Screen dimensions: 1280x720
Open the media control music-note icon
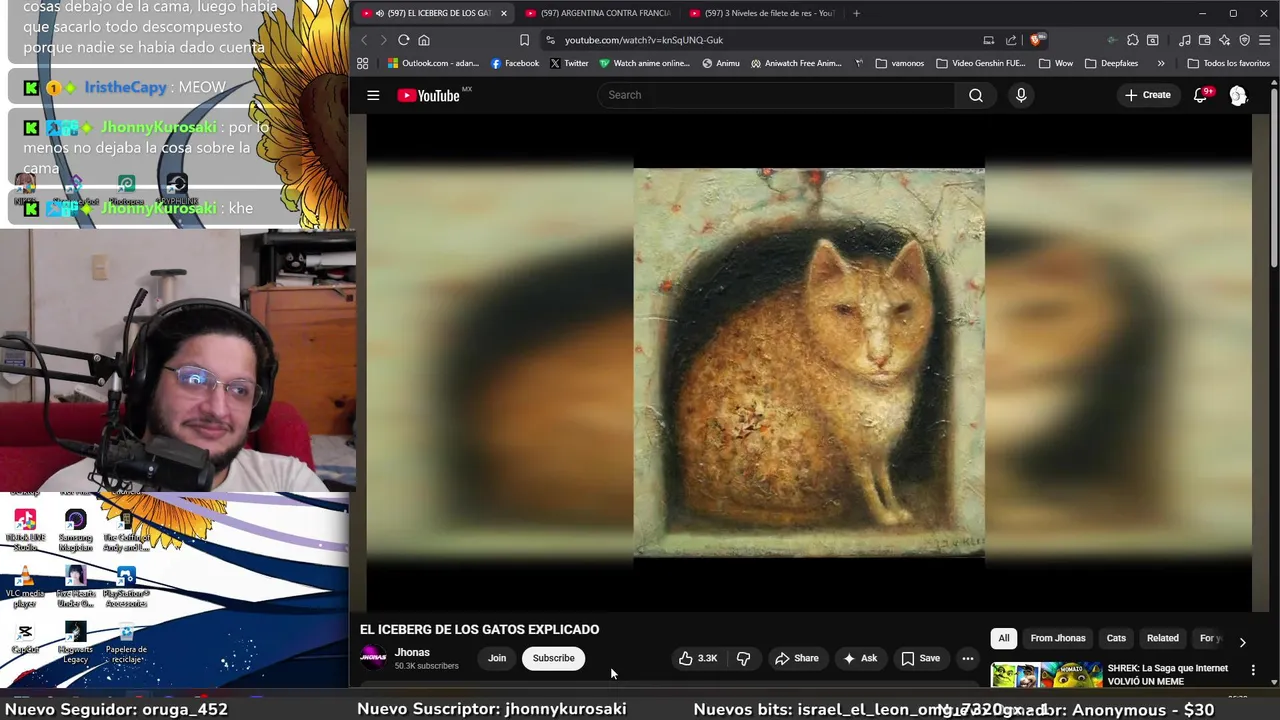(1185, 40)
